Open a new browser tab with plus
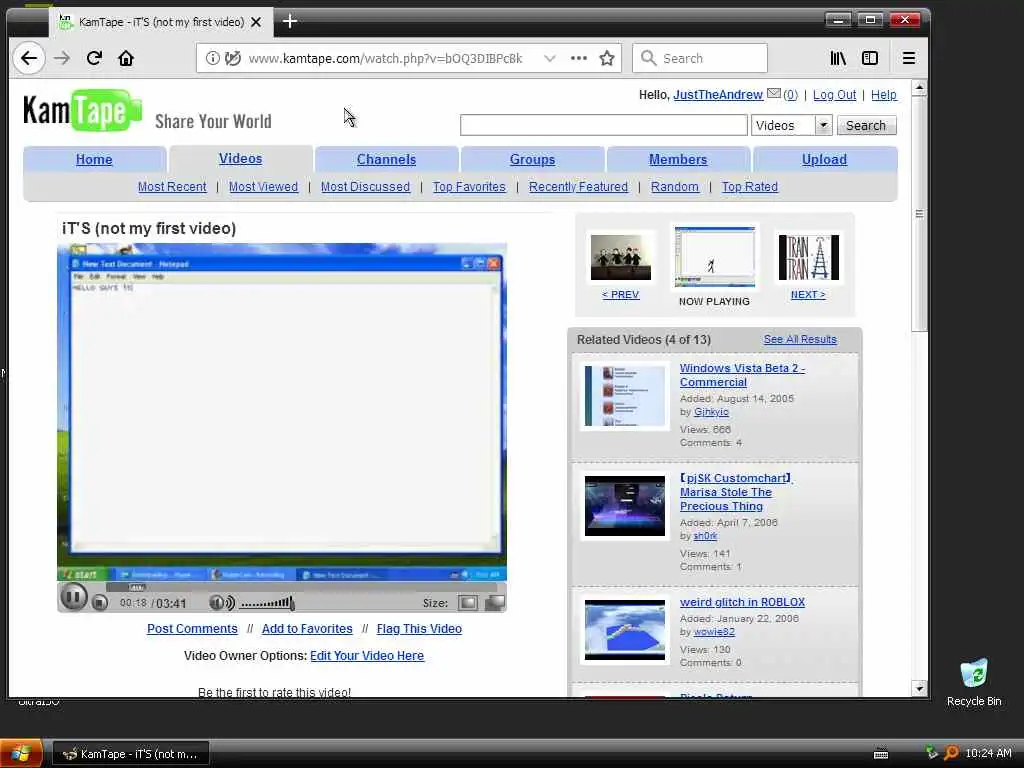This screenshot has height=768, width=1024. click(x=290, y=22)
